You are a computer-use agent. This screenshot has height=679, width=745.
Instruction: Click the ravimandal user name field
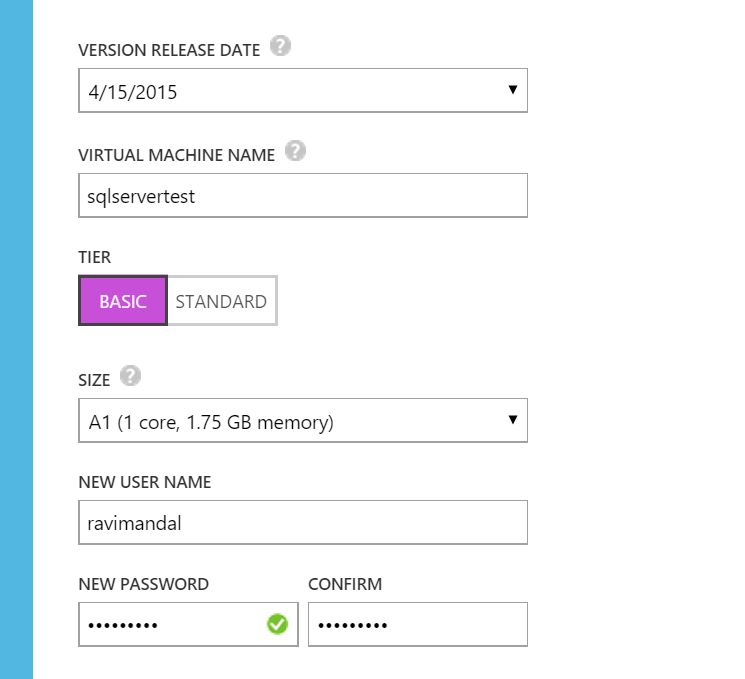click(302, 523)
